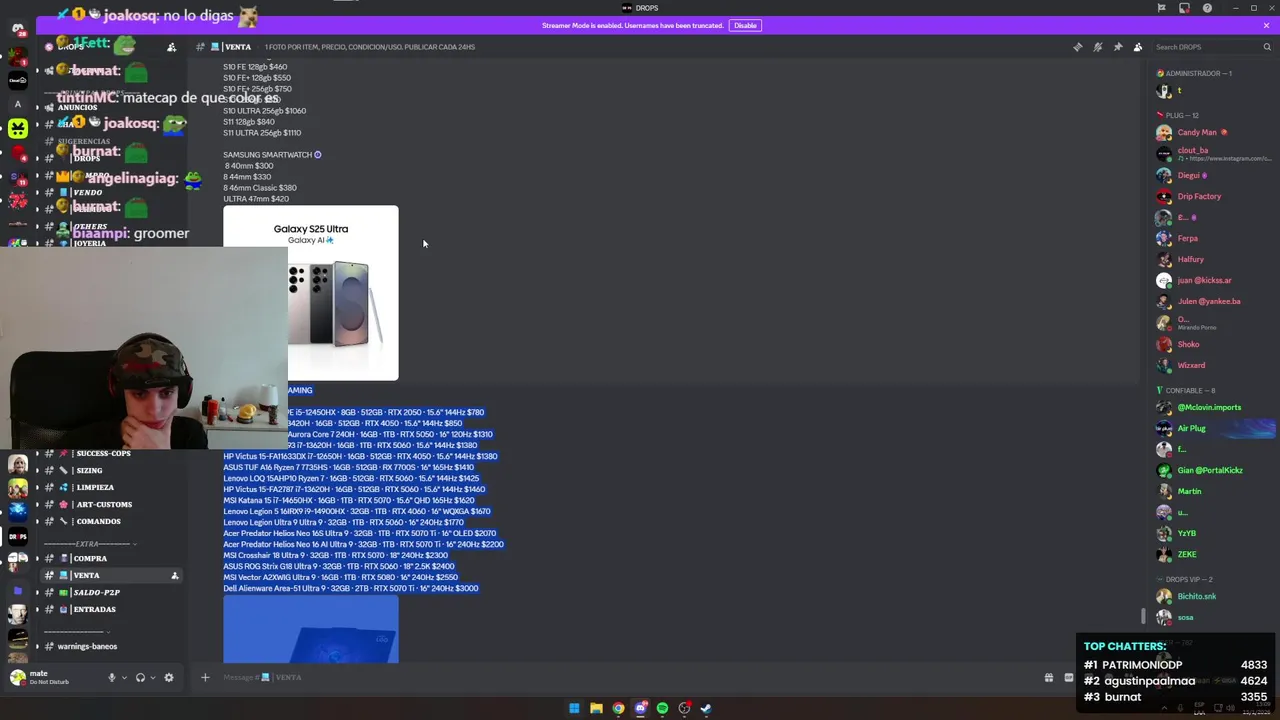Image resolution: width=1280 pixels, height=720 pixels.
Task: Open microphone input options dropdown arrow
Action: coord(124,677)
